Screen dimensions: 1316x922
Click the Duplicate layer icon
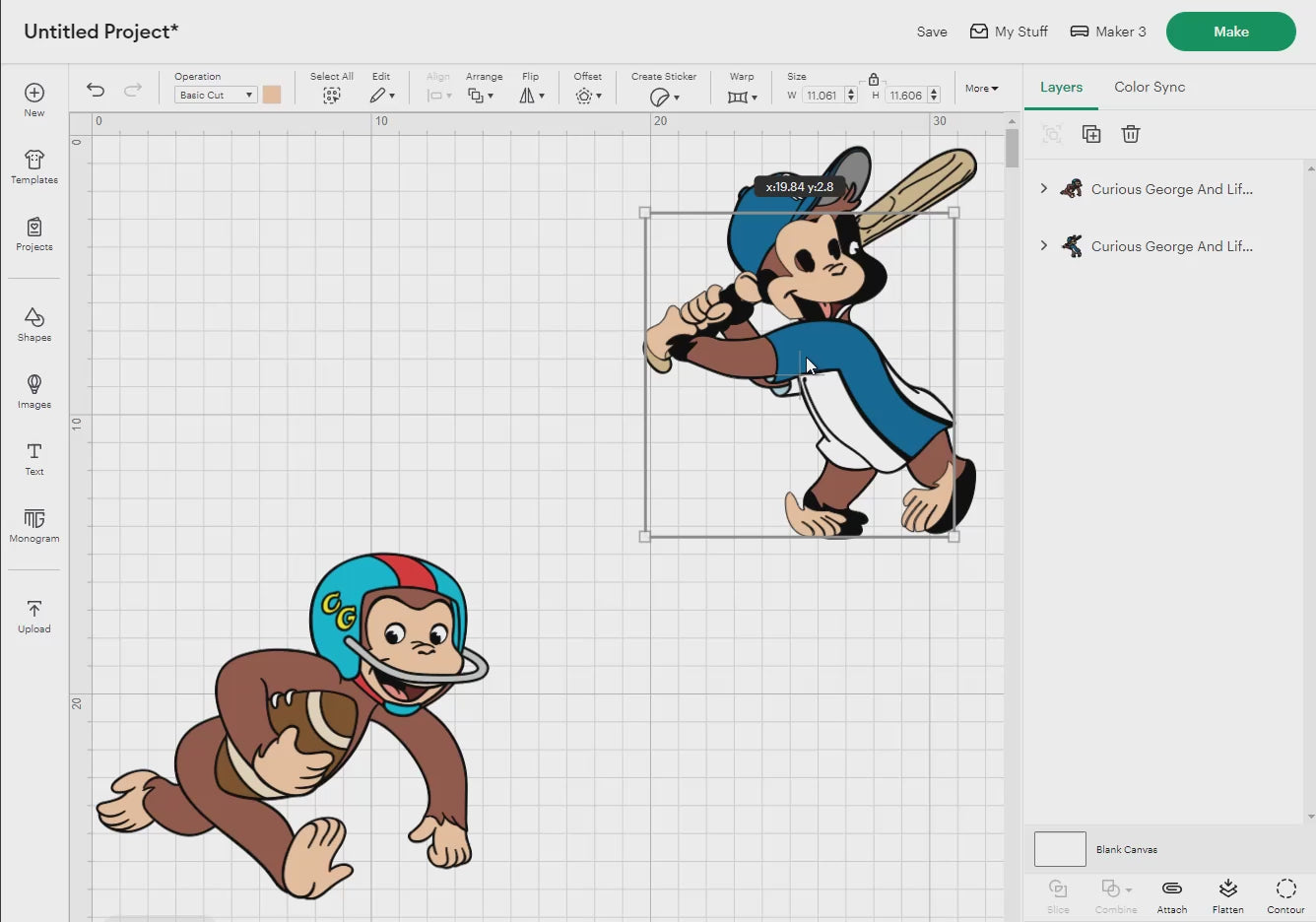pyautogui.click(x=1091, y=134)
